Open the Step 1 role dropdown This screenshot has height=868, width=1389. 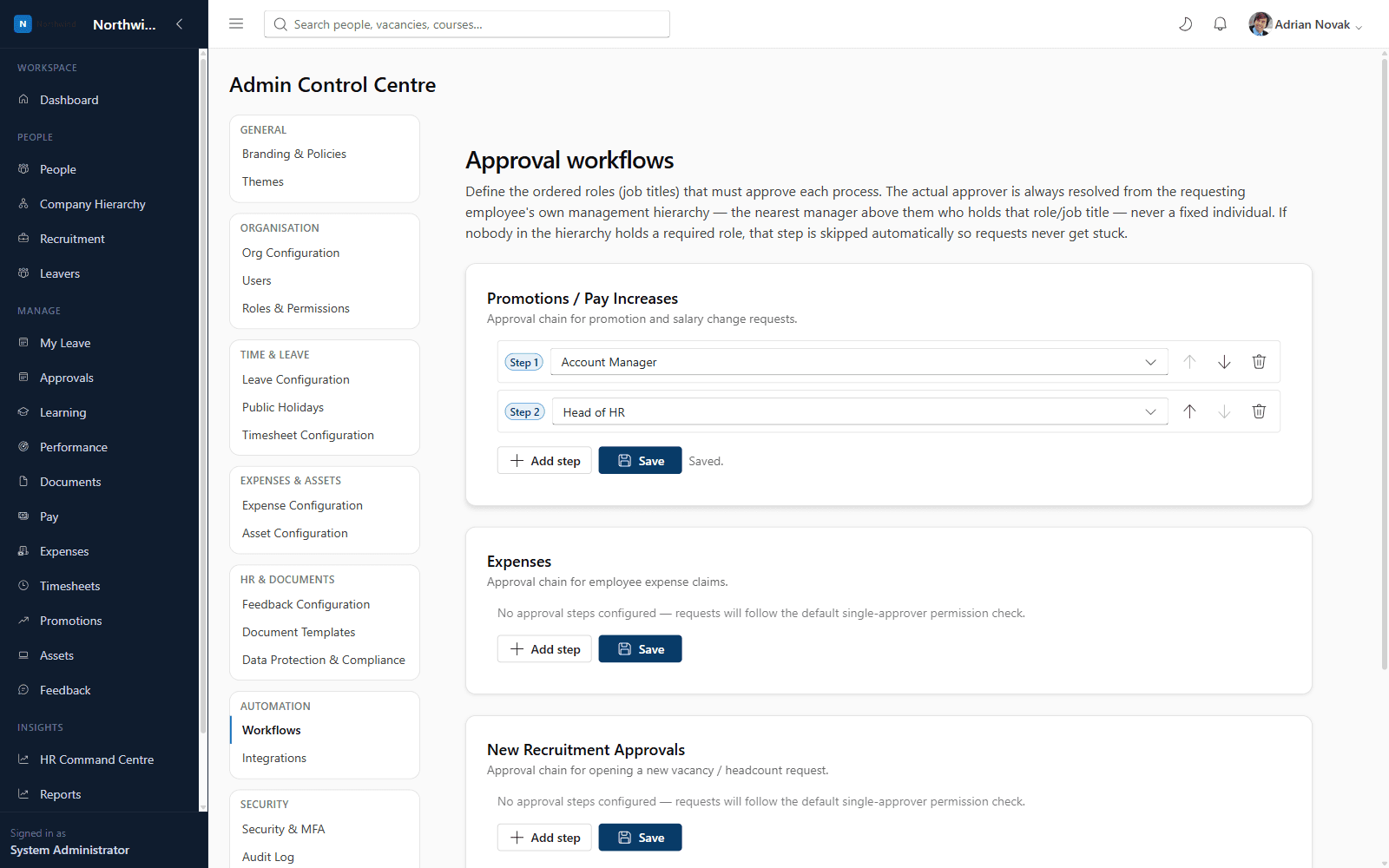[859, 362]
